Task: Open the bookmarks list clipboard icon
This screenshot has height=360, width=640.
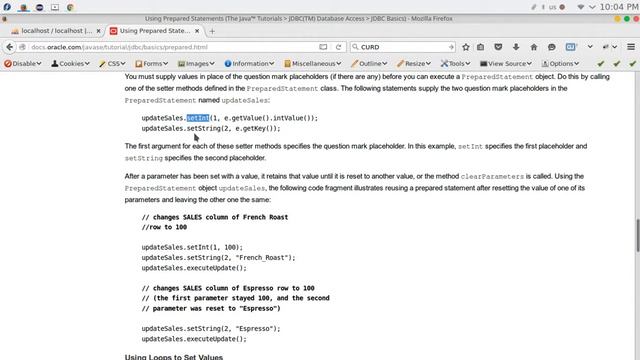Action: point(481,47)
